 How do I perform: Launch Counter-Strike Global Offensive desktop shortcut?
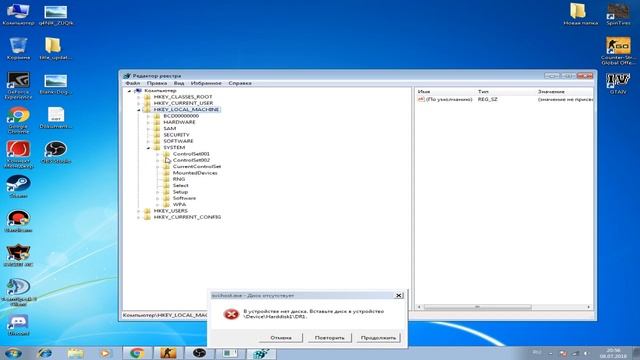(x=618, y=50)
